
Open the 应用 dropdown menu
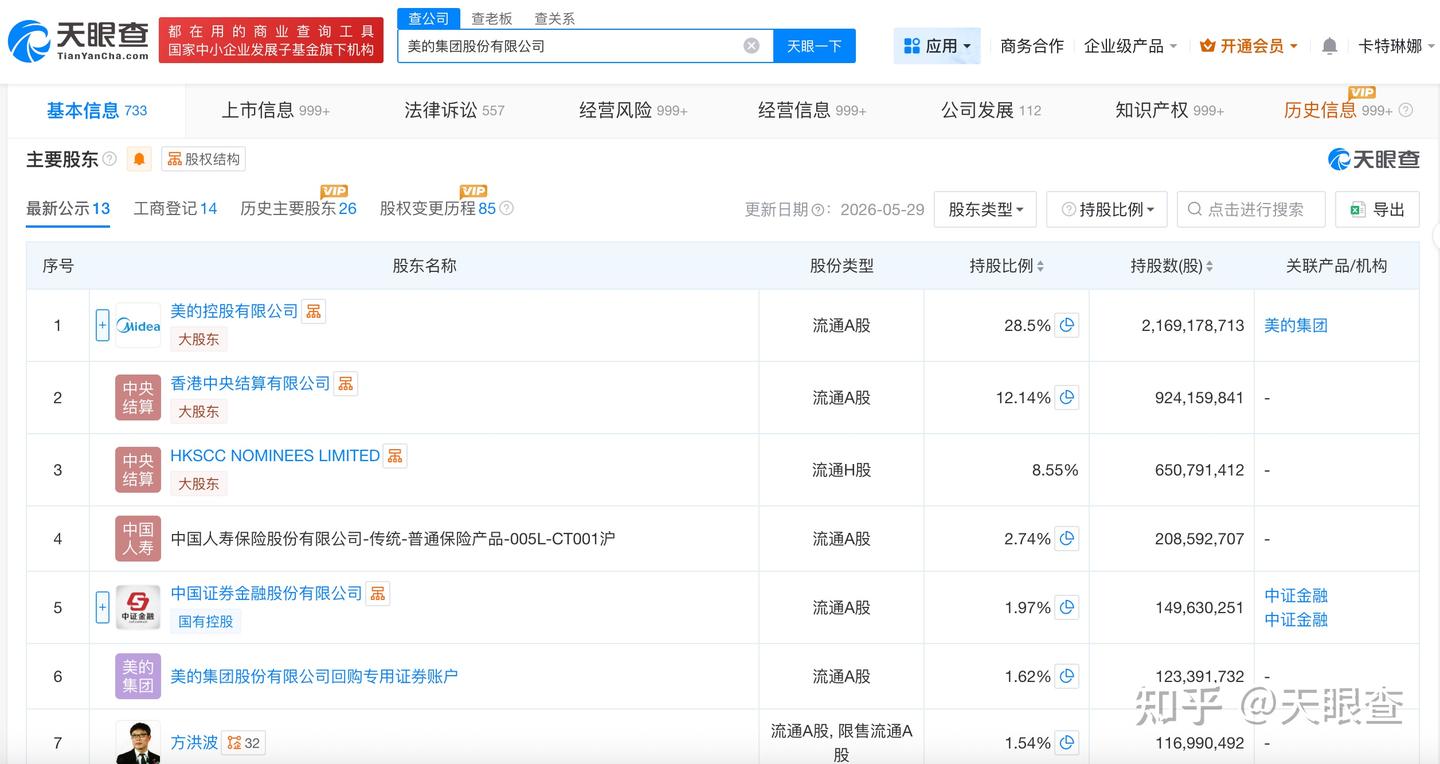tap(937, 46)
